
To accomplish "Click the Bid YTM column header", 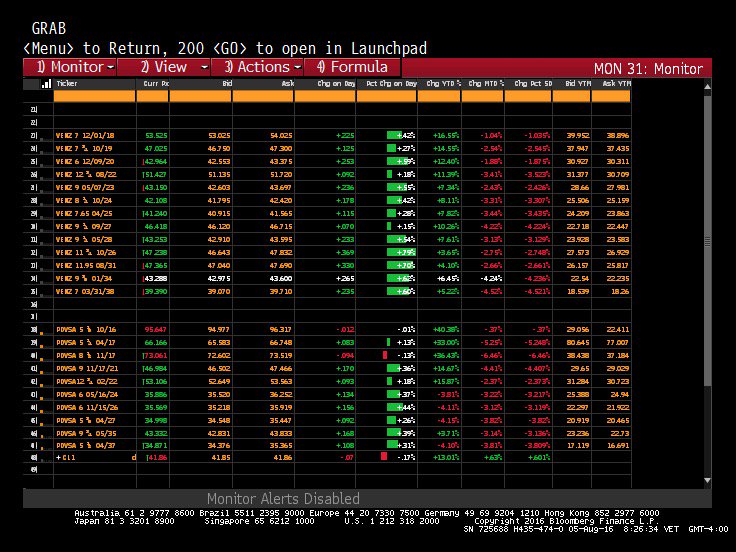I will (578, 84).
